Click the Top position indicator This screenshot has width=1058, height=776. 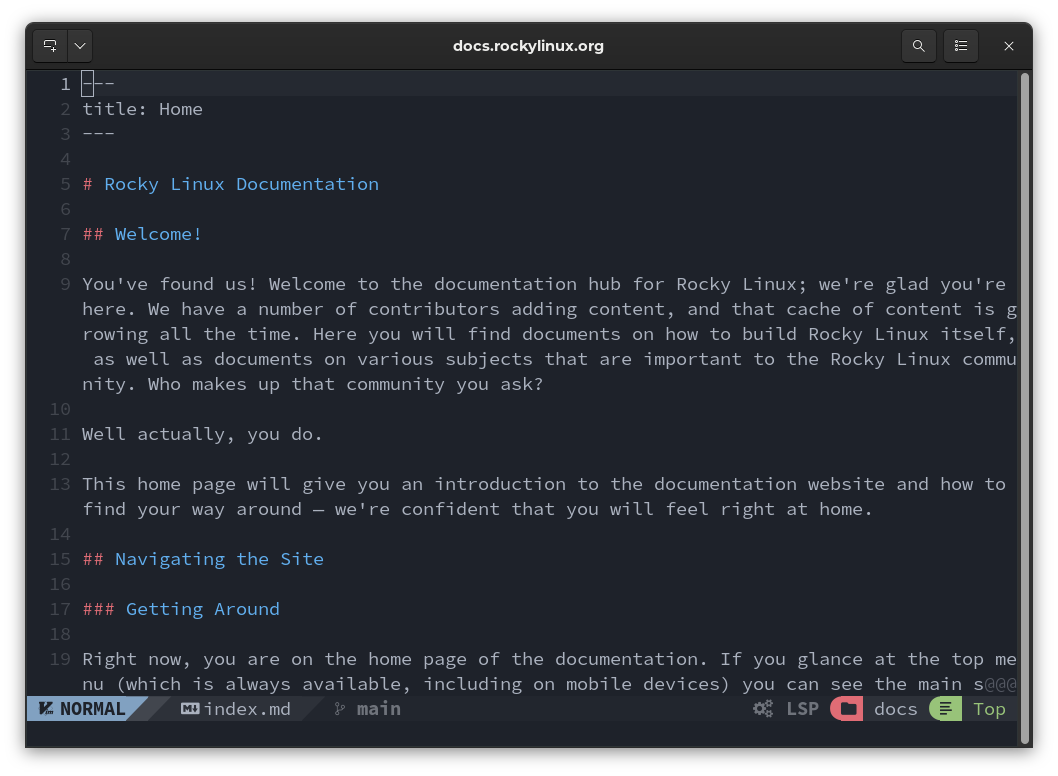coord(989,709)
